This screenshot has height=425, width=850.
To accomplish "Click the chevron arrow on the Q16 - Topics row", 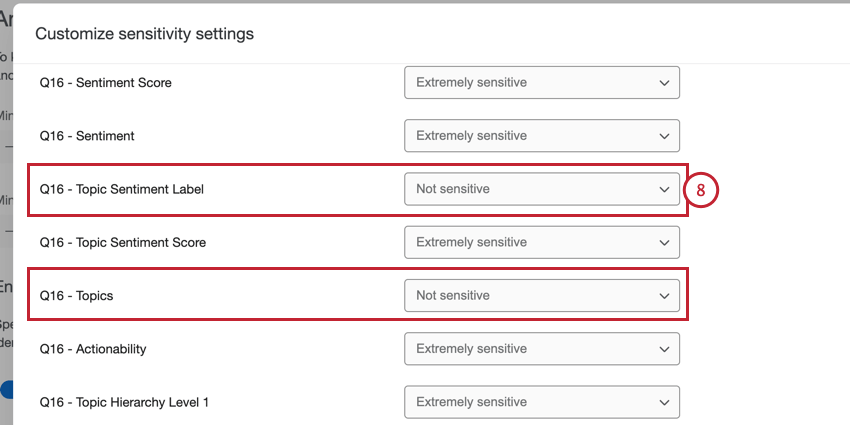I will tap(664, 296).
